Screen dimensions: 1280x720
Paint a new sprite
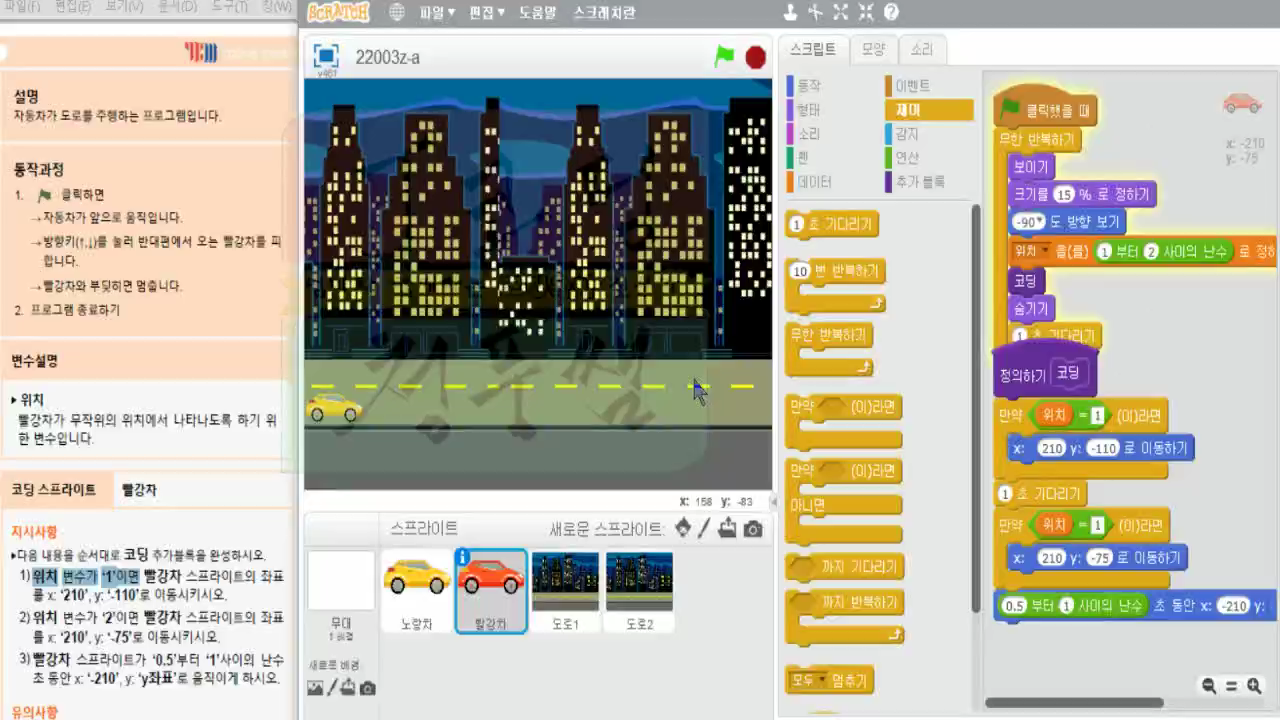(x=705, y=528)
